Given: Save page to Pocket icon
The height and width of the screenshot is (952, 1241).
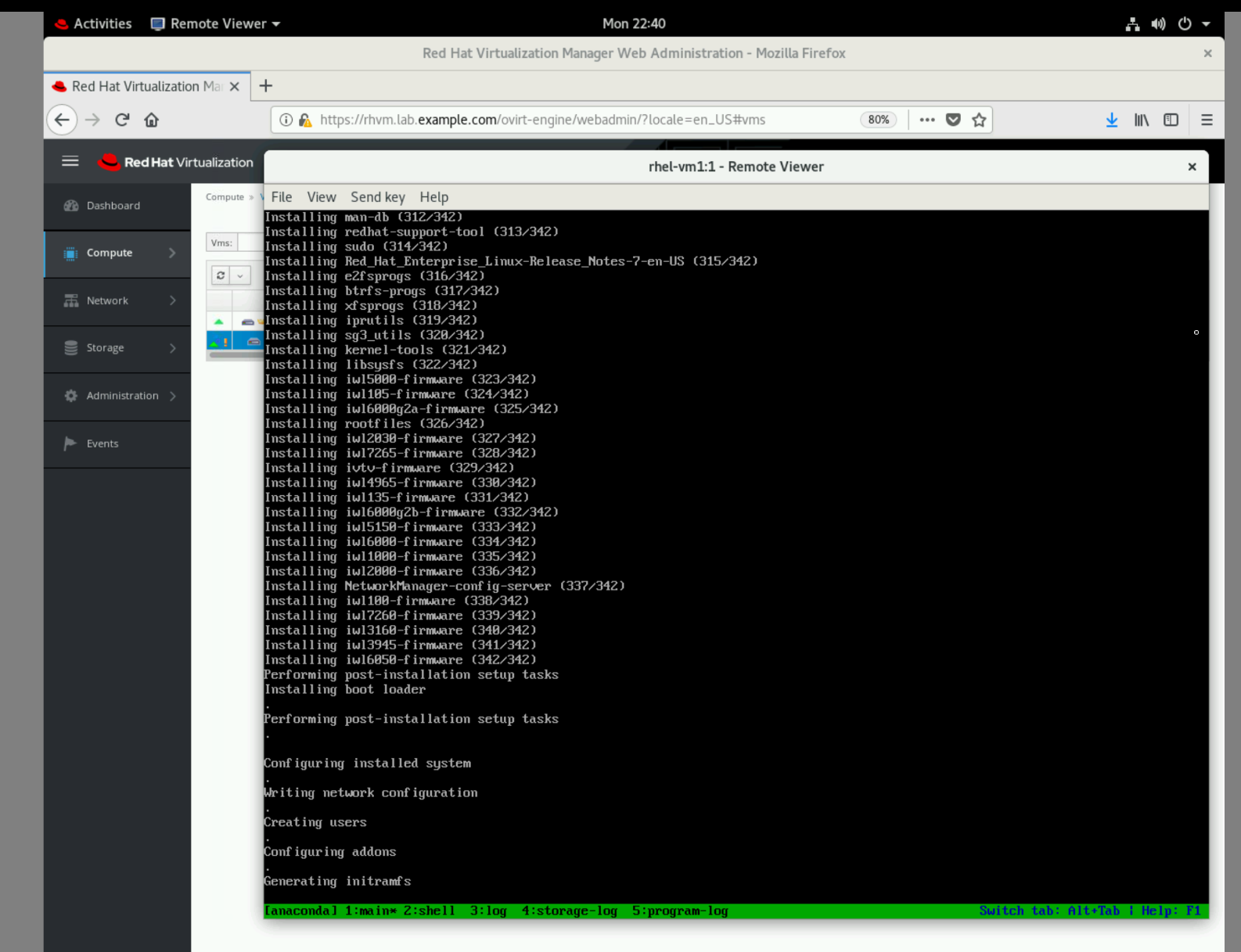Looking at the screenshot, I should (953, 120).
